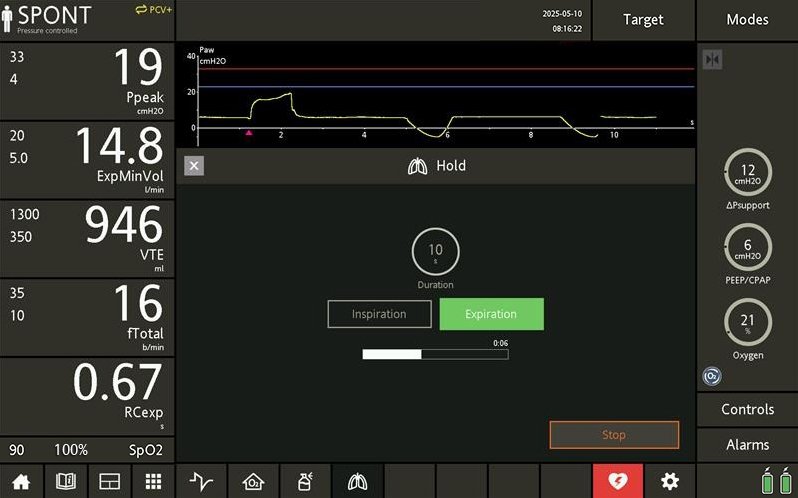The image size is (798, 498).
Task: Open the Home screen icon
Action: click(x=21, y=481)
